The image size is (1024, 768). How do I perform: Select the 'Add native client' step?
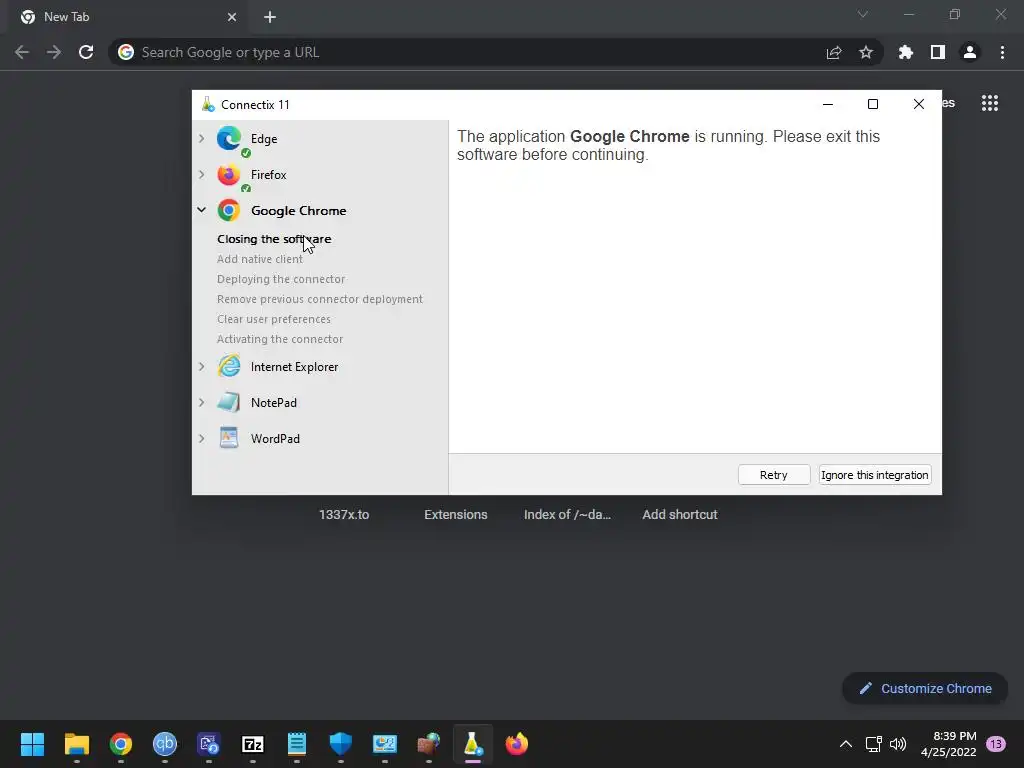(x=260, y=259)
